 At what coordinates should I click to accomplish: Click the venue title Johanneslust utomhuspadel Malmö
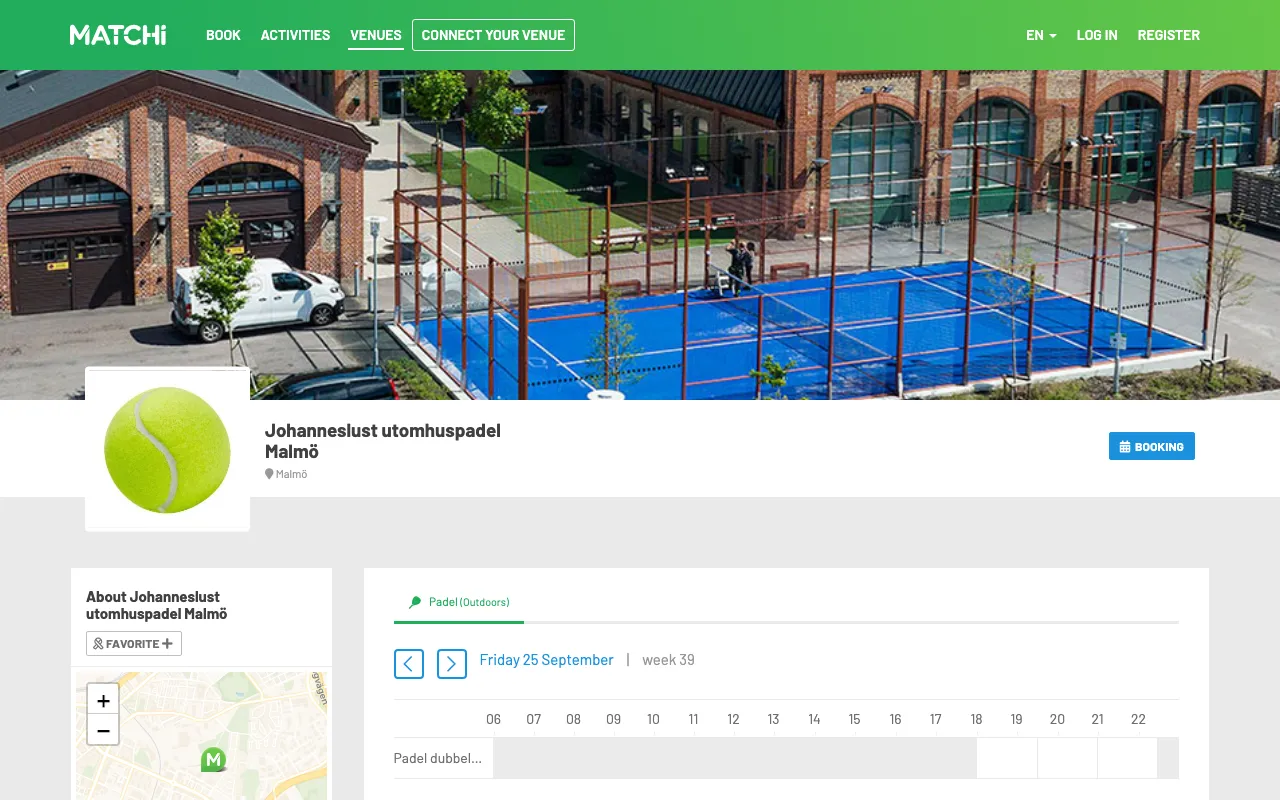point(383,441)
